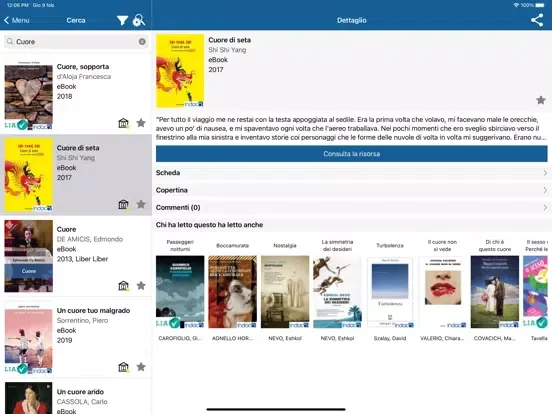Click author d'Aloja Francesca
Screen dimensions: 552x414
tap(84, 76)
